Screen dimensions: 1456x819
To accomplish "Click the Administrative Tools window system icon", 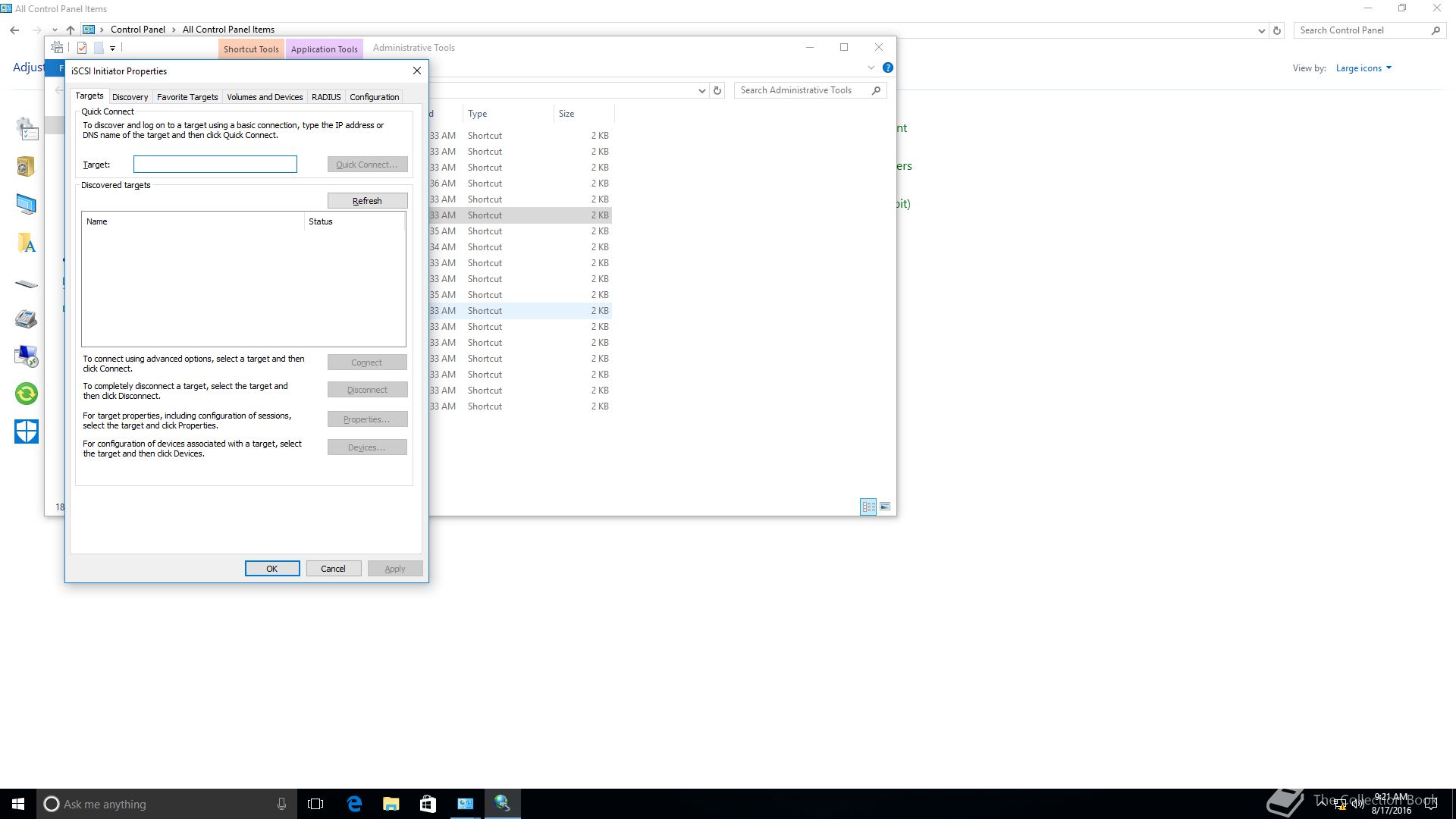I will tap(57, 48).
